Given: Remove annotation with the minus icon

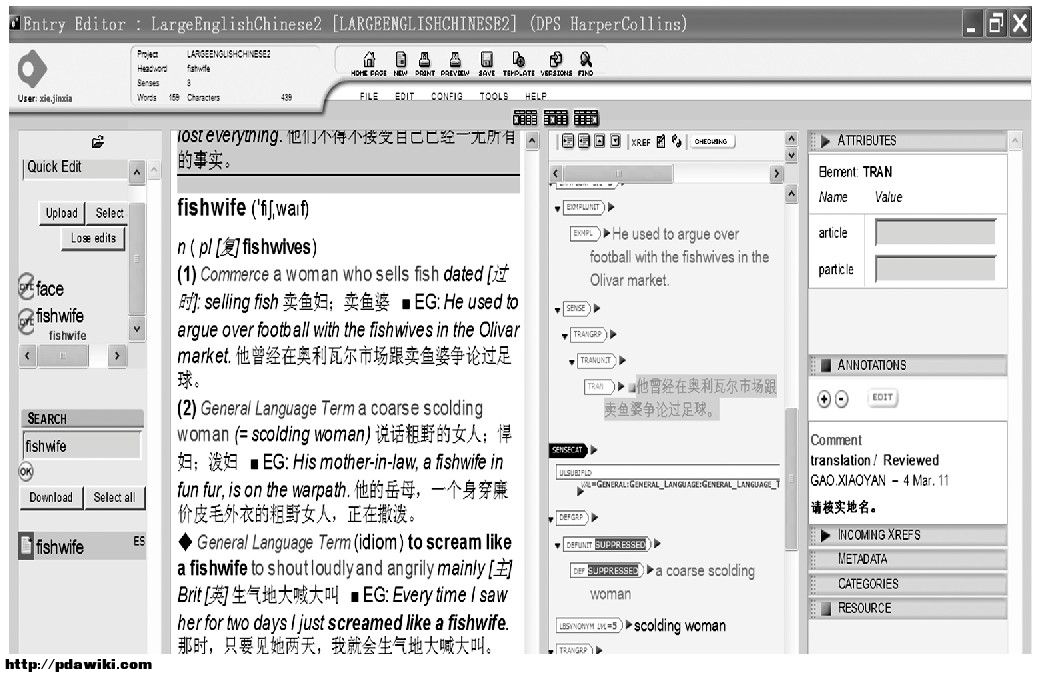Looking at the screenshot, I should 842,399.
